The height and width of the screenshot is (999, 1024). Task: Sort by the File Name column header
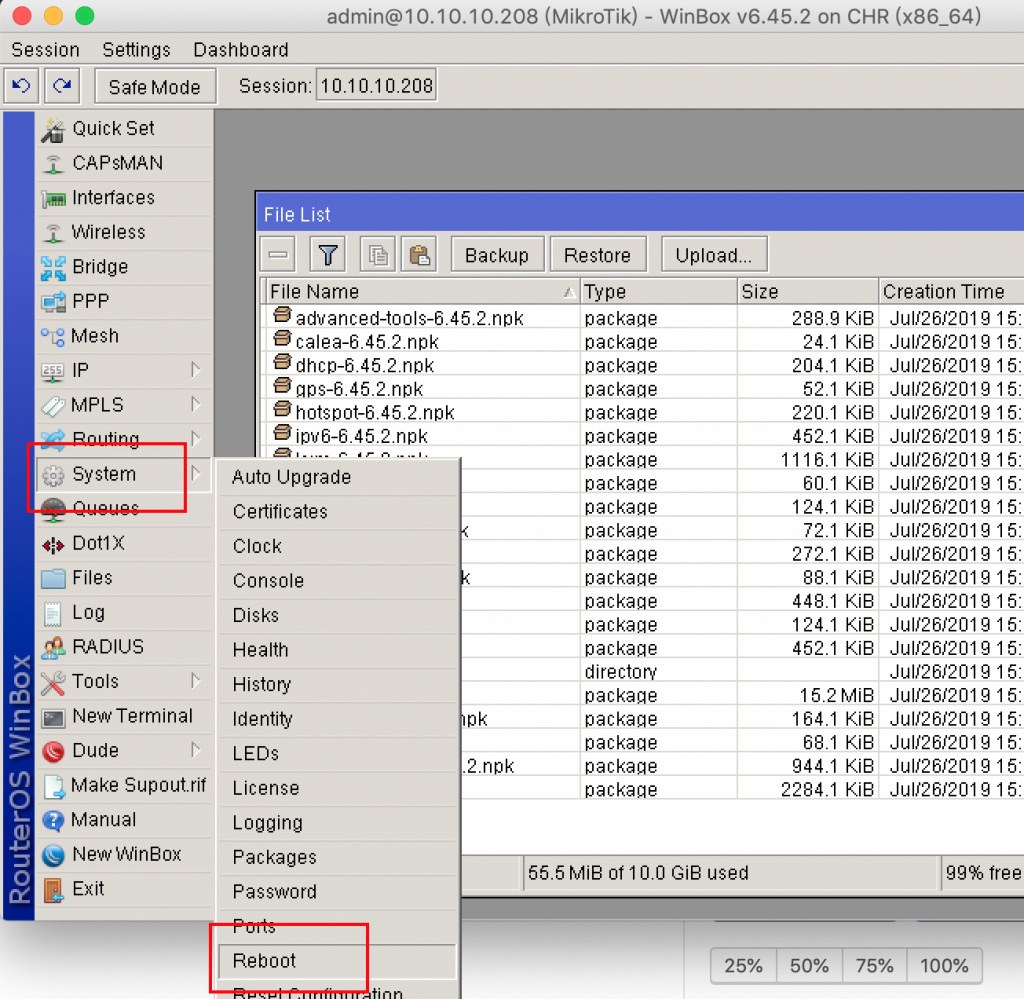[x=422, y=292]
